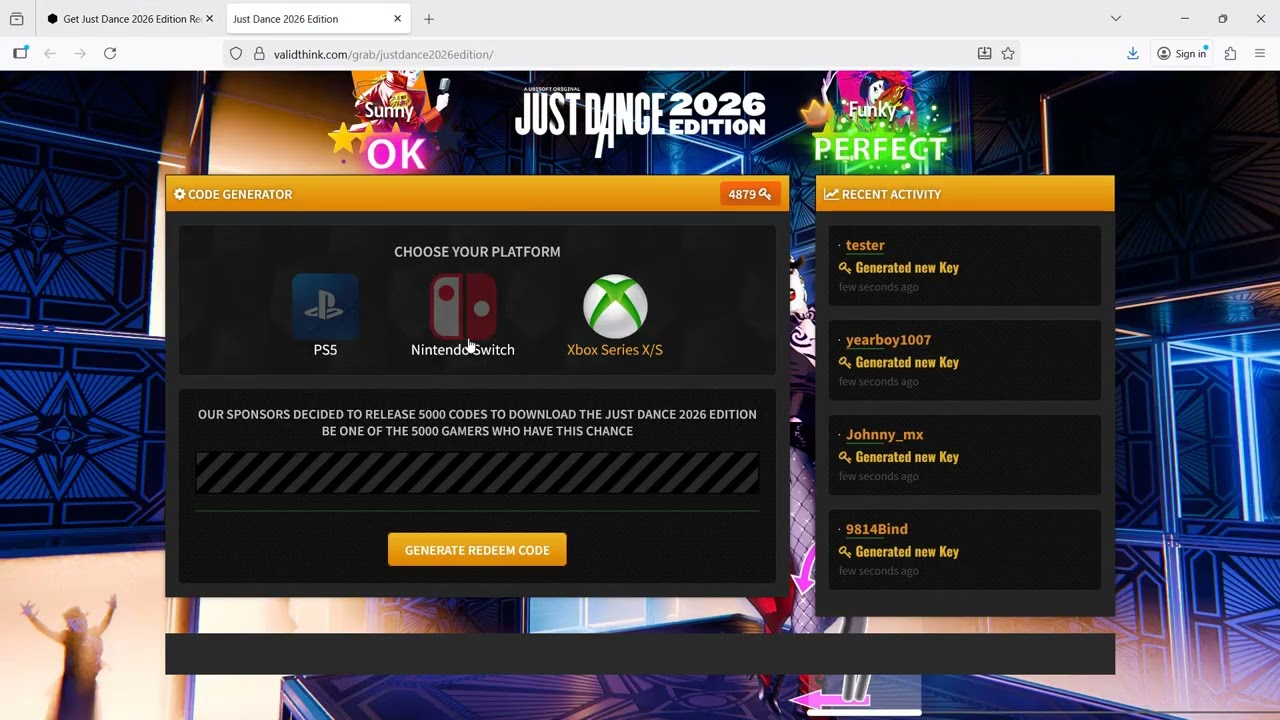1280x720 pixels.
Task: Click the Recent Activity panel header
Action: tap(965, 194)
